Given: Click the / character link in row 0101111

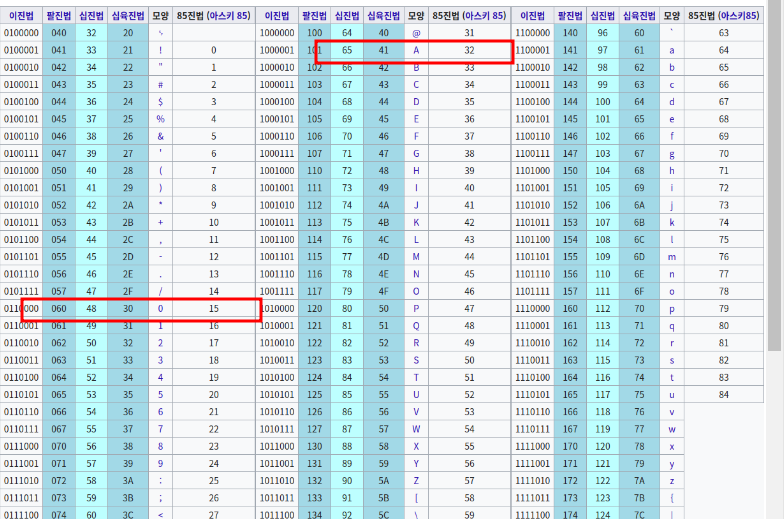Looking at the screenshot, I should pyautogui.click(x=160, y=292).
